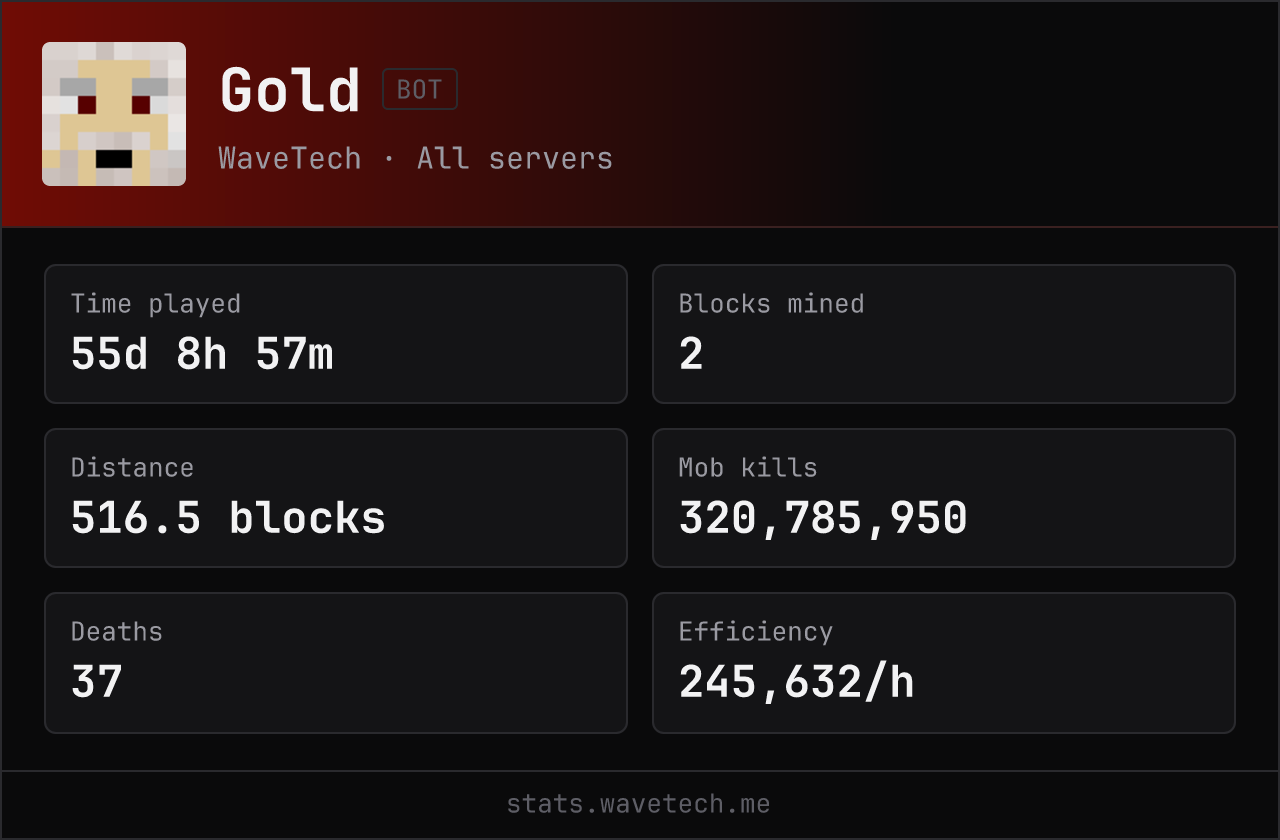Click the Deaths count 37
The image size is (1280, 840).
pos(97,682)
